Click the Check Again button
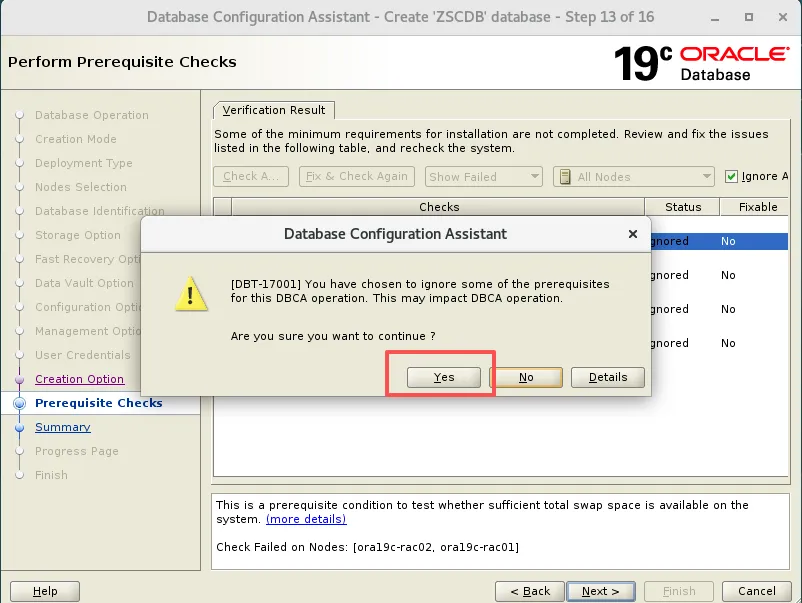The width and height of the screenshot is (802, 603). (251, 176)
